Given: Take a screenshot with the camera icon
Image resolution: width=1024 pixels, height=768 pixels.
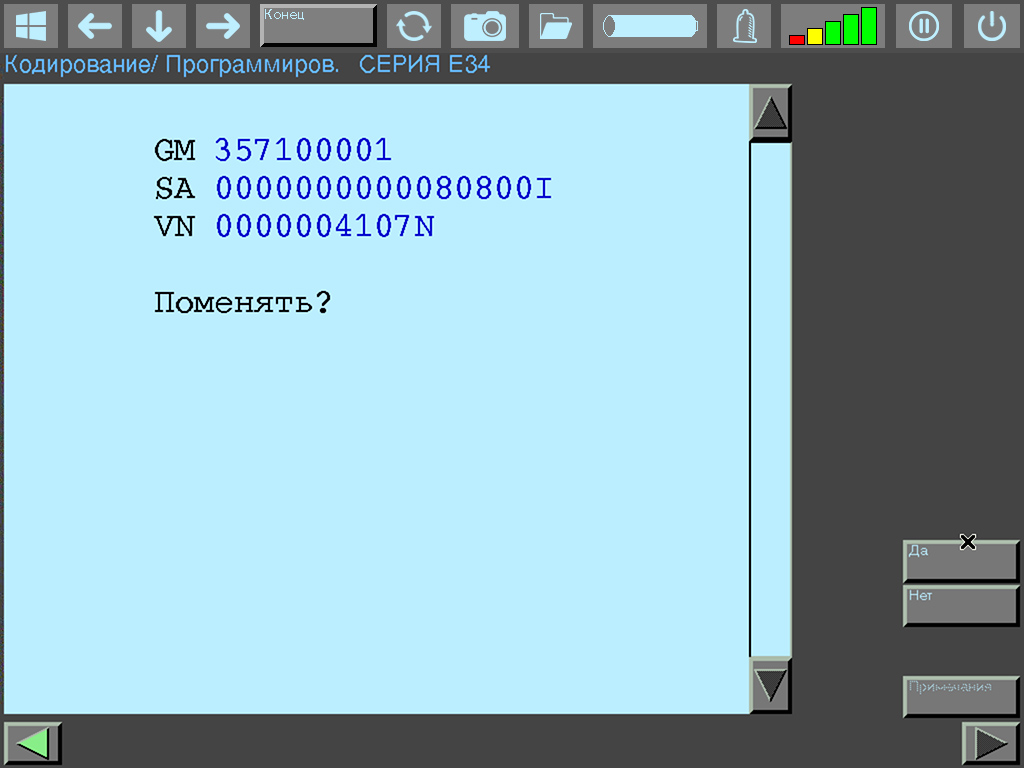Looking at the screenshot, I should (x=484, y=26).
